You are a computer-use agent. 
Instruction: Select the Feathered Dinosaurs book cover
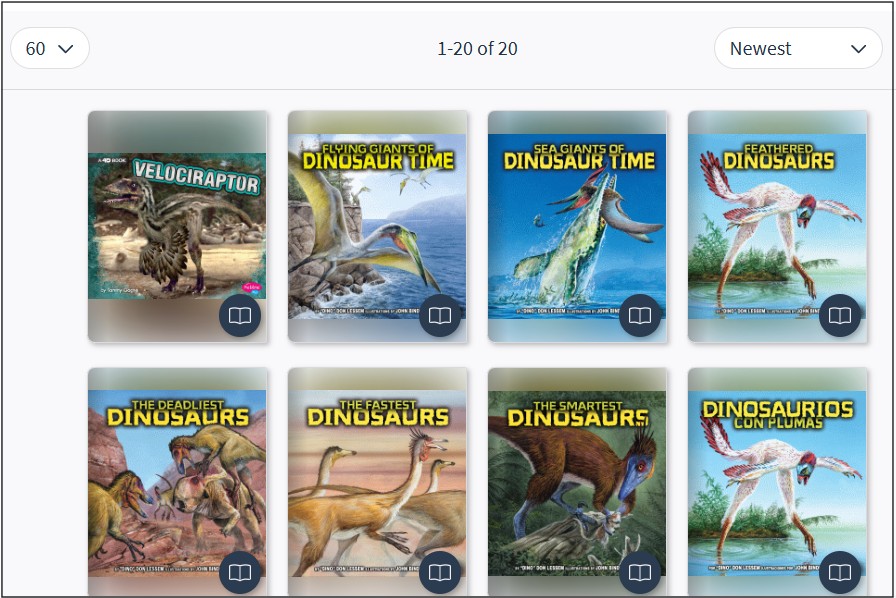[x=778, y=226]
